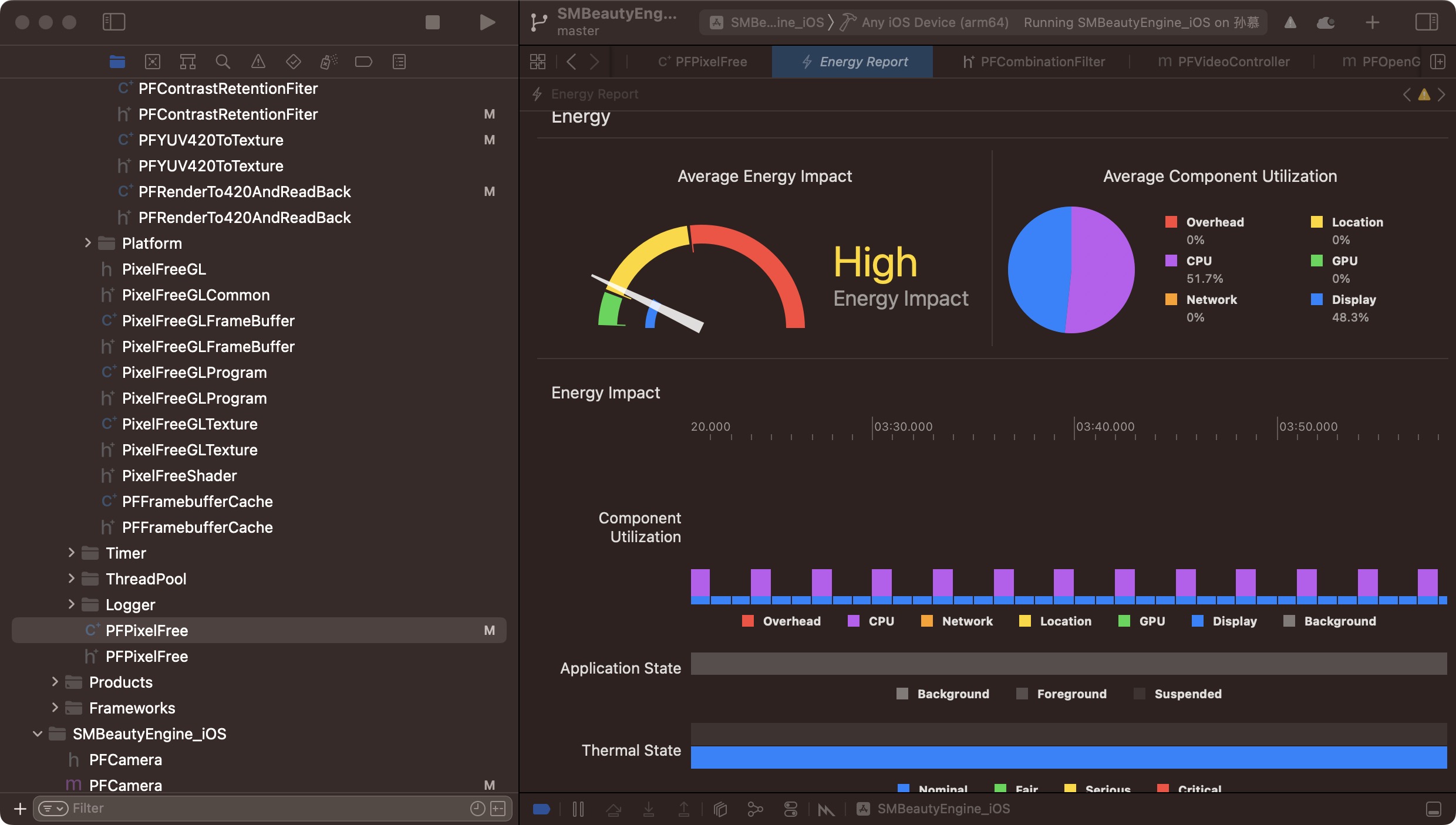1456x825 pixels.
Task: Click the Debug View Hierarchy icon
Action: (x=720, y=809)
